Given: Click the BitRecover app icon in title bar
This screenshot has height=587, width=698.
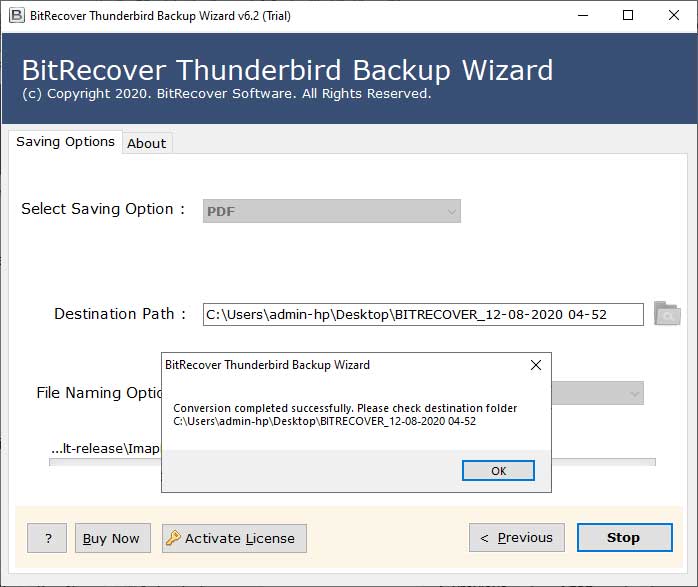Looking at the screenshot, I should tap(16, 15).
